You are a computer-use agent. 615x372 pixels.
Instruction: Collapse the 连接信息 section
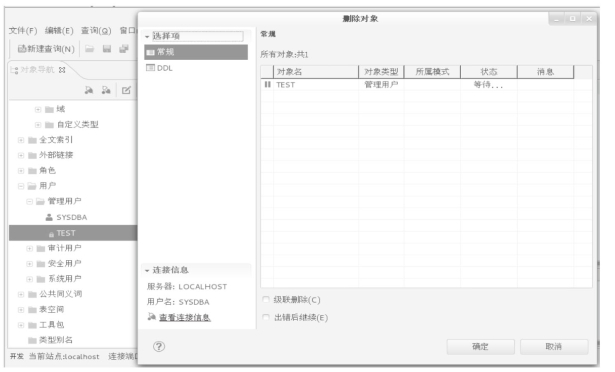point(147,270)
